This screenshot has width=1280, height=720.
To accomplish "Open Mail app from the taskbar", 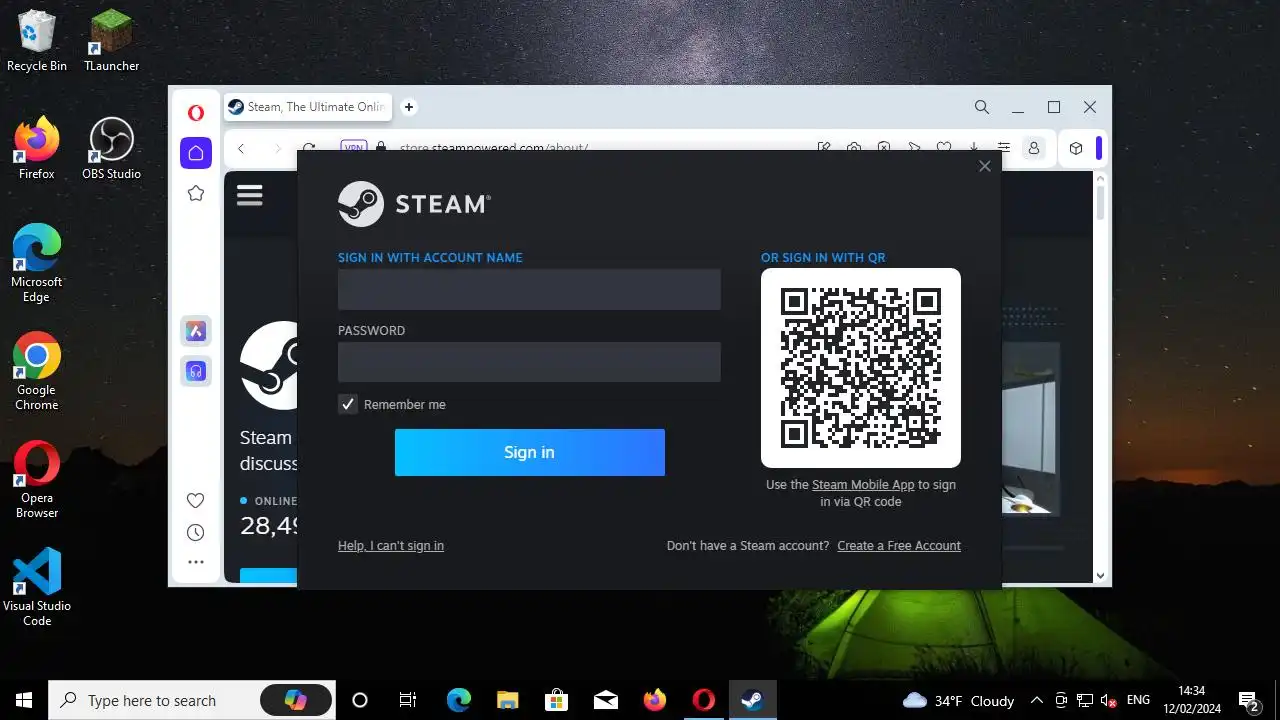I will (x=606, y=700).
